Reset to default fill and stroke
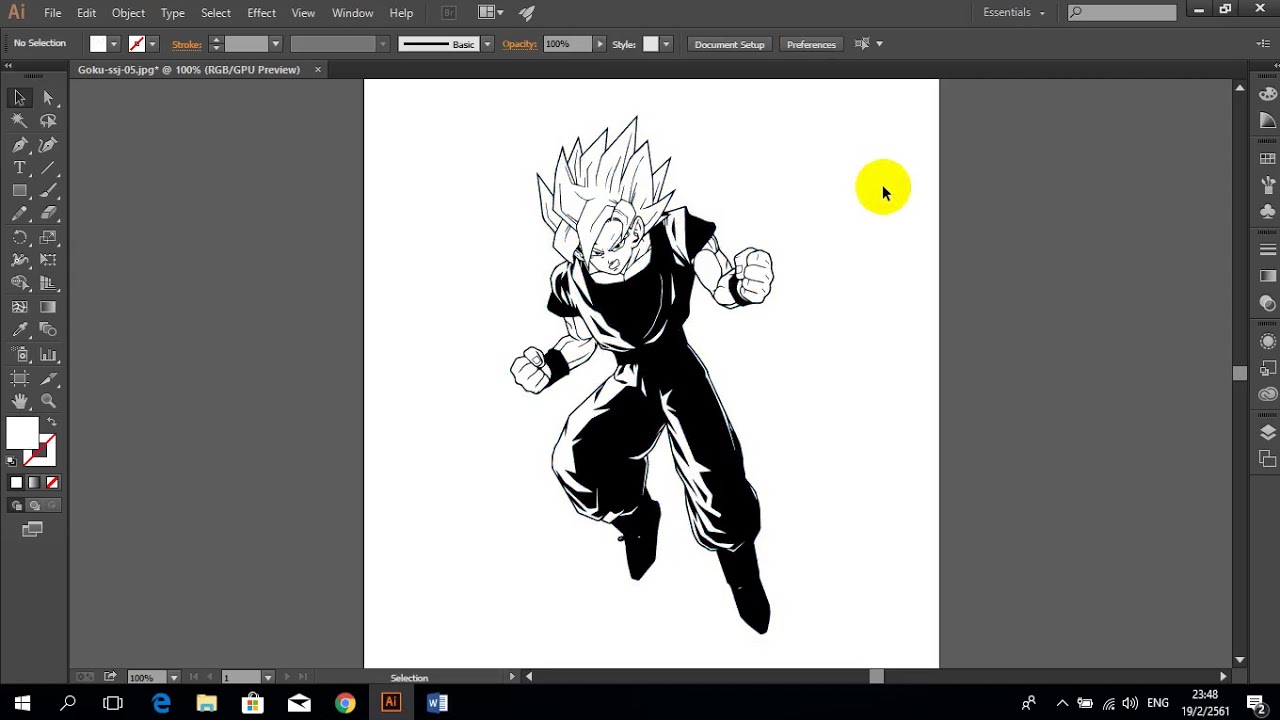The image size is (1280, 720). tap(12, 461)
